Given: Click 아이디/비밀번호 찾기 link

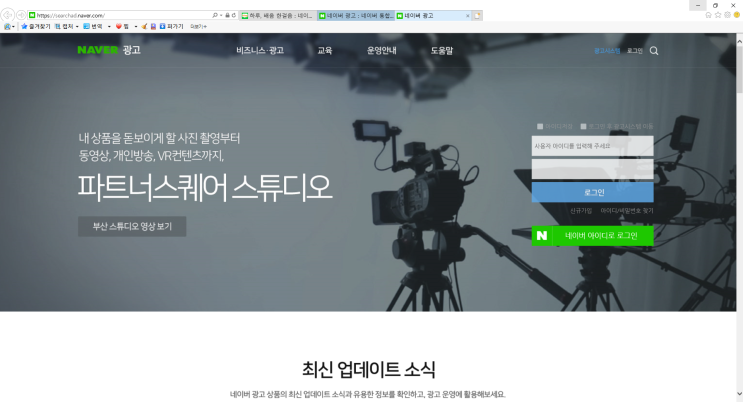Looking at the screenshot, I should (x=627, y=210).
